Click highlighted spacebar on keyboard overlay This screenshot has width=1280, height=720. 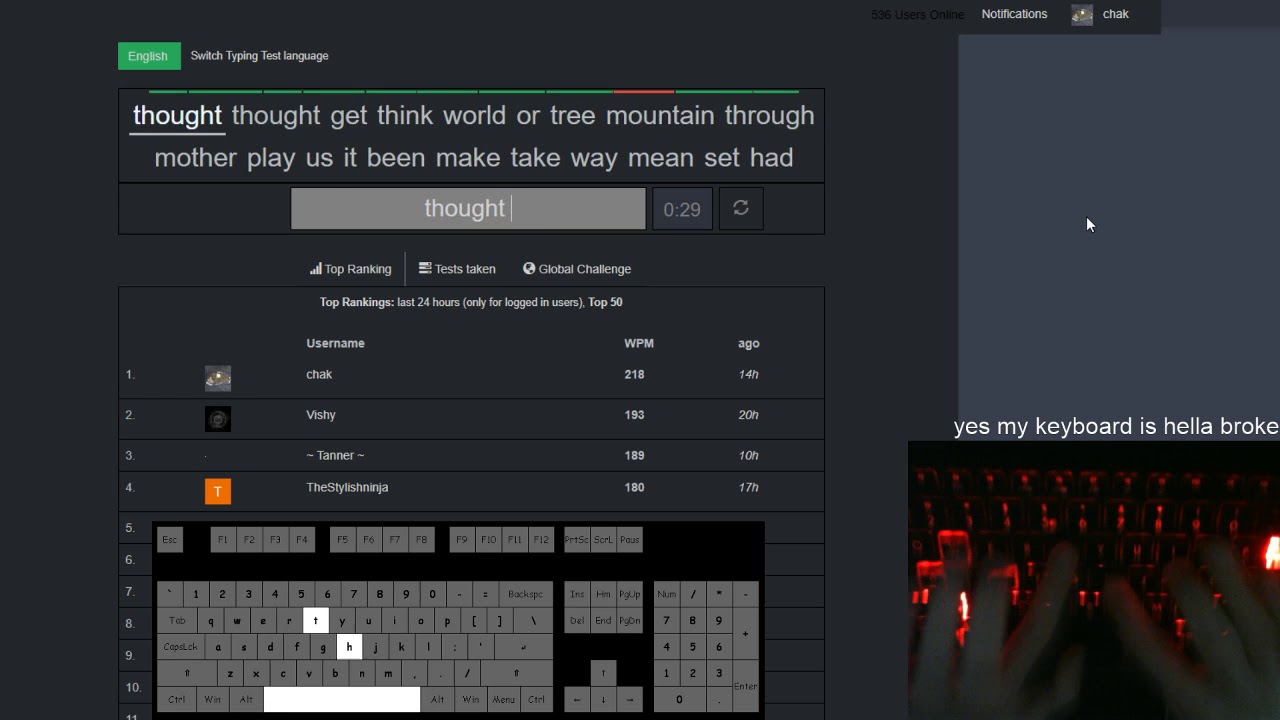[x=342, y=700]
